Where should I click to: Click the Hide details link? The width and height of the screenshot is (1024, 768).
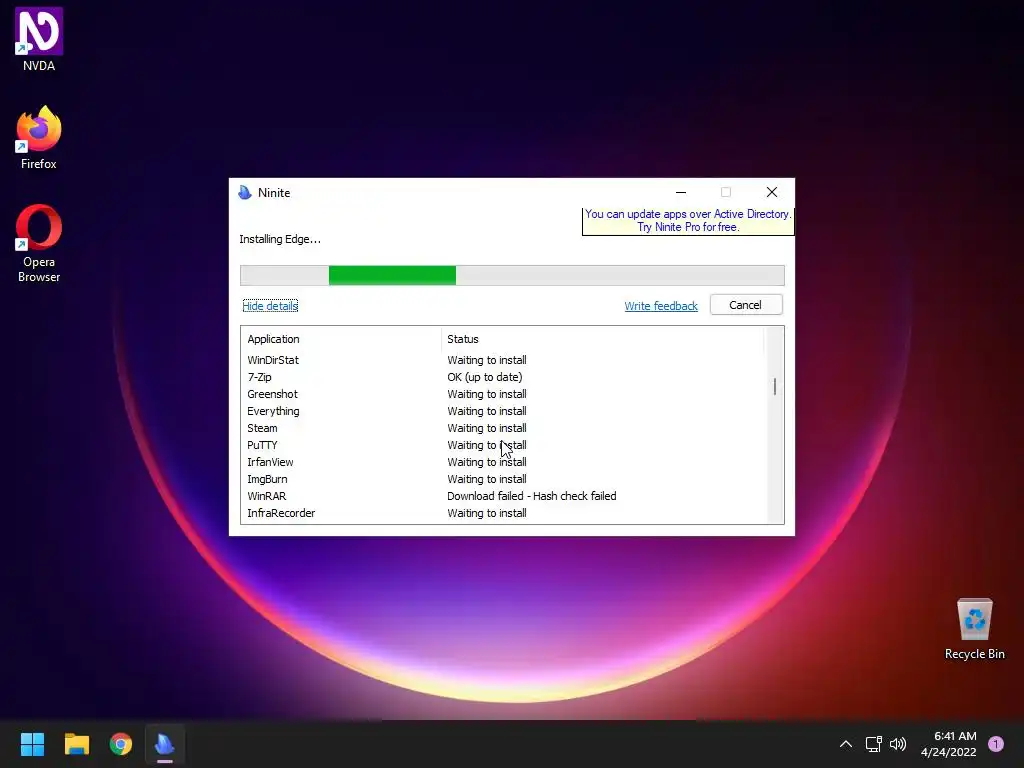[270, 306]
